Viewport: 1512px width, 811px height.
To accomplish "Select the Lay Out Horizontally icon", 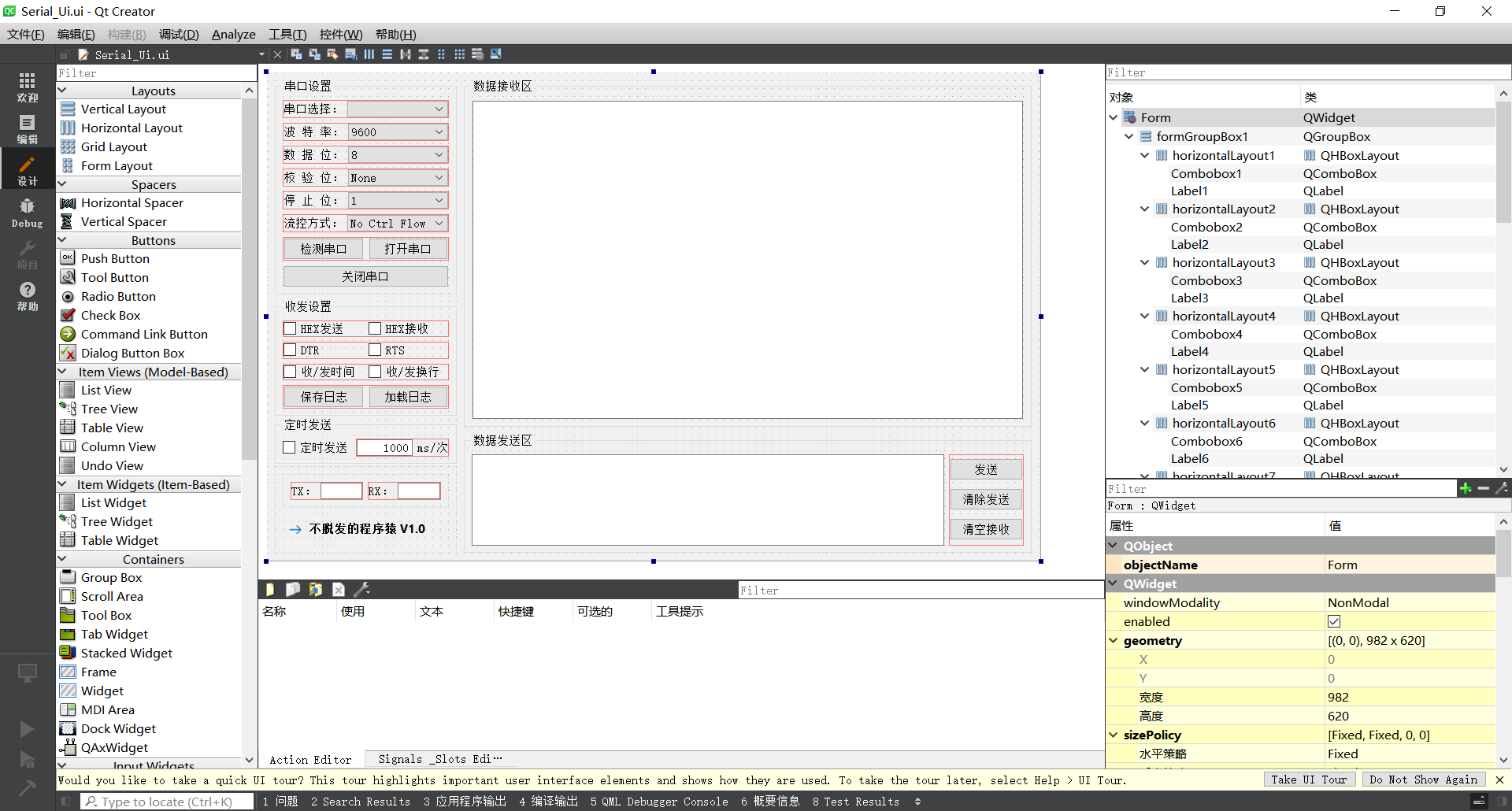I will click(x=369, y=54).
